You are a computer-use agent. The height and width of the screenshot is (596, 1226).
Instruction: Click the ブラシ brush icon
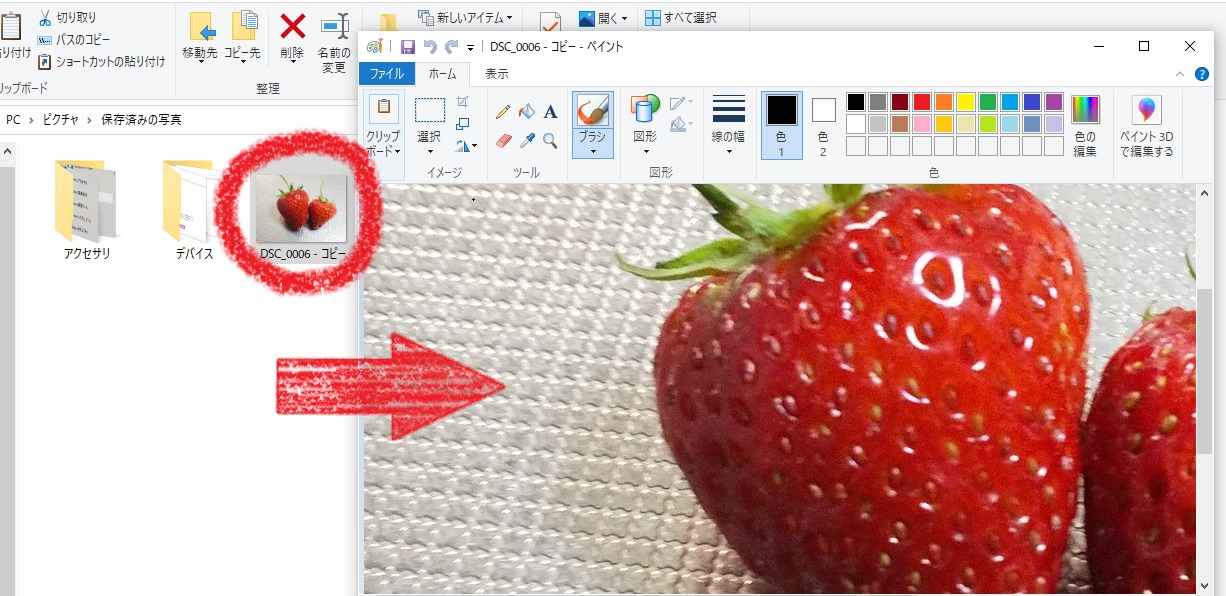593,110
